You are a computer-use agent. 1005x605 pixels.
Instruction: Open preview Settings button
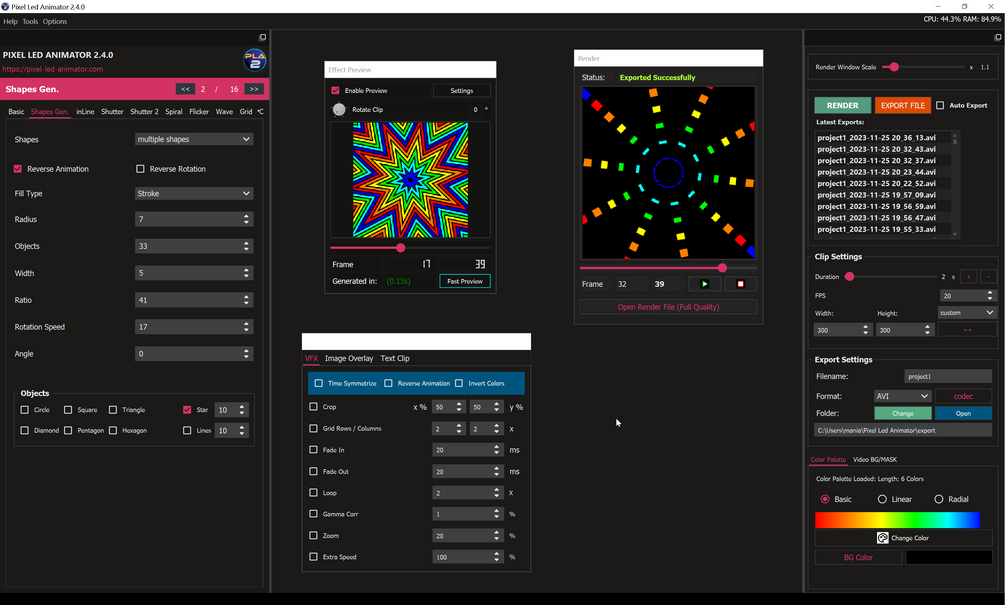click(461, 90)
